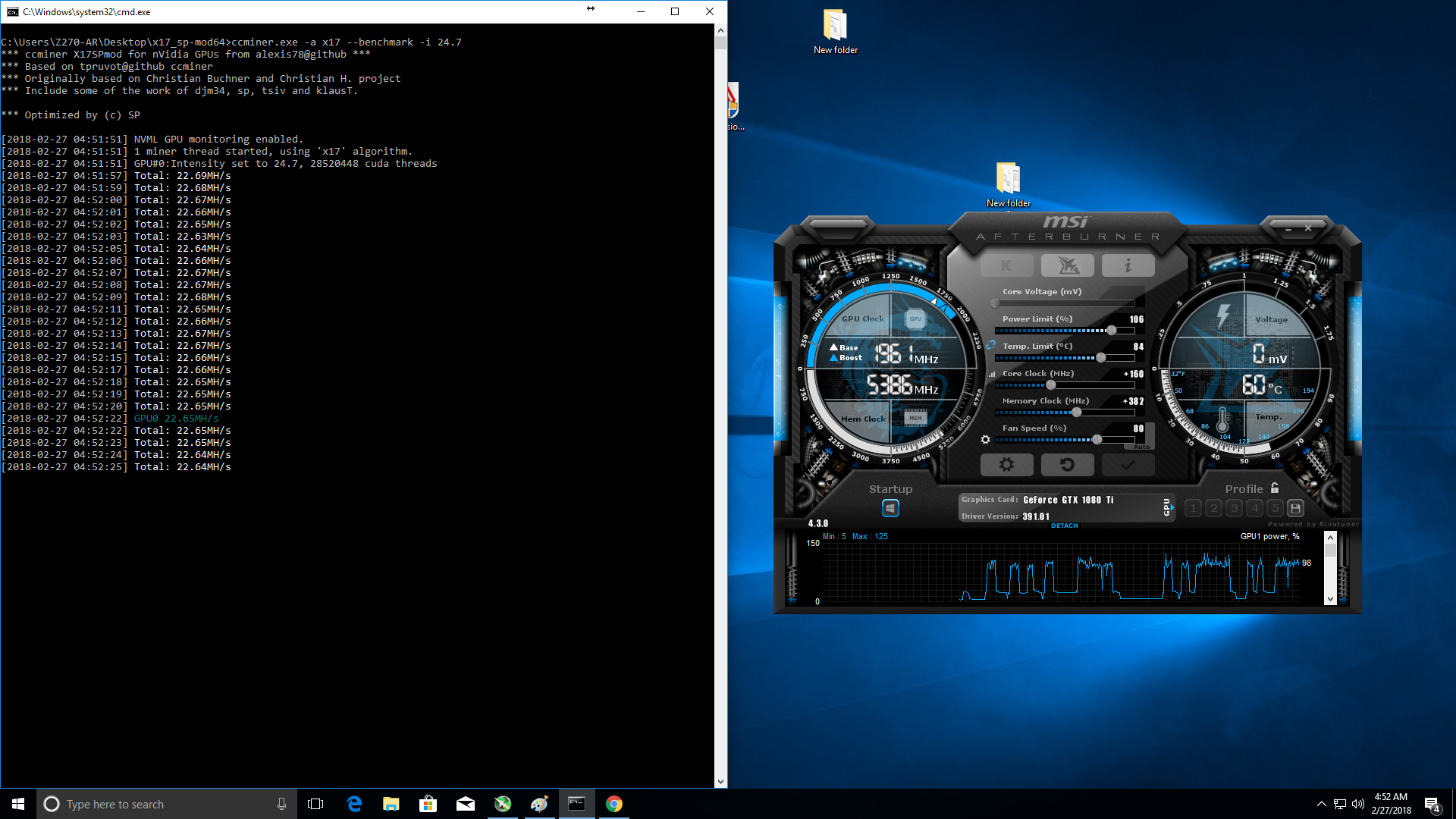Screen dimensions: 1456x819
Task: Minimize the Afterburner window
Action: click(x=1288, y=228)
